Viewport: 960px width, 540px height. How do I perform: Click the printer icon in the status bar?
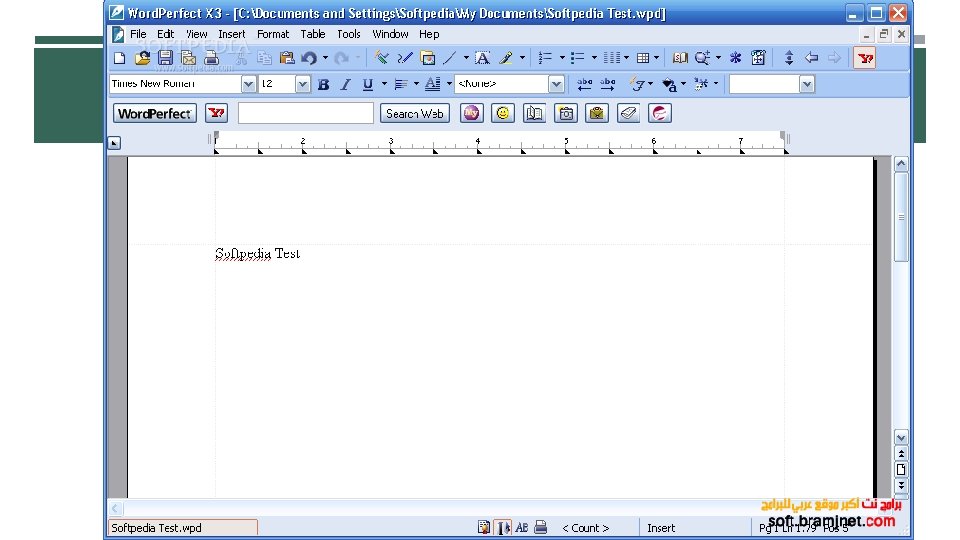[541, 527]
